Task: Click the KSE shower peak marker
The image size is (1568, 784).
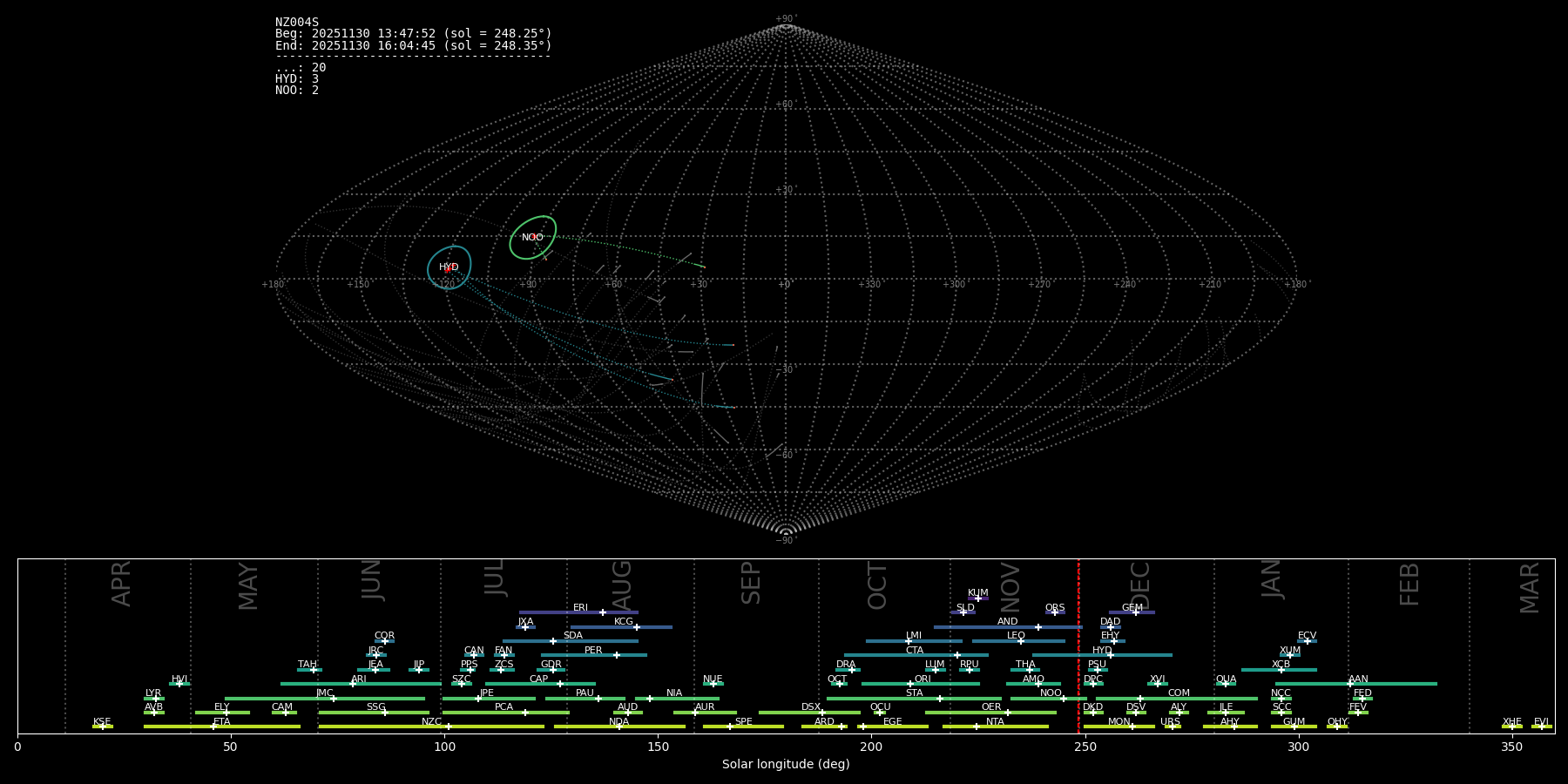Action: (x=103, y=727)
